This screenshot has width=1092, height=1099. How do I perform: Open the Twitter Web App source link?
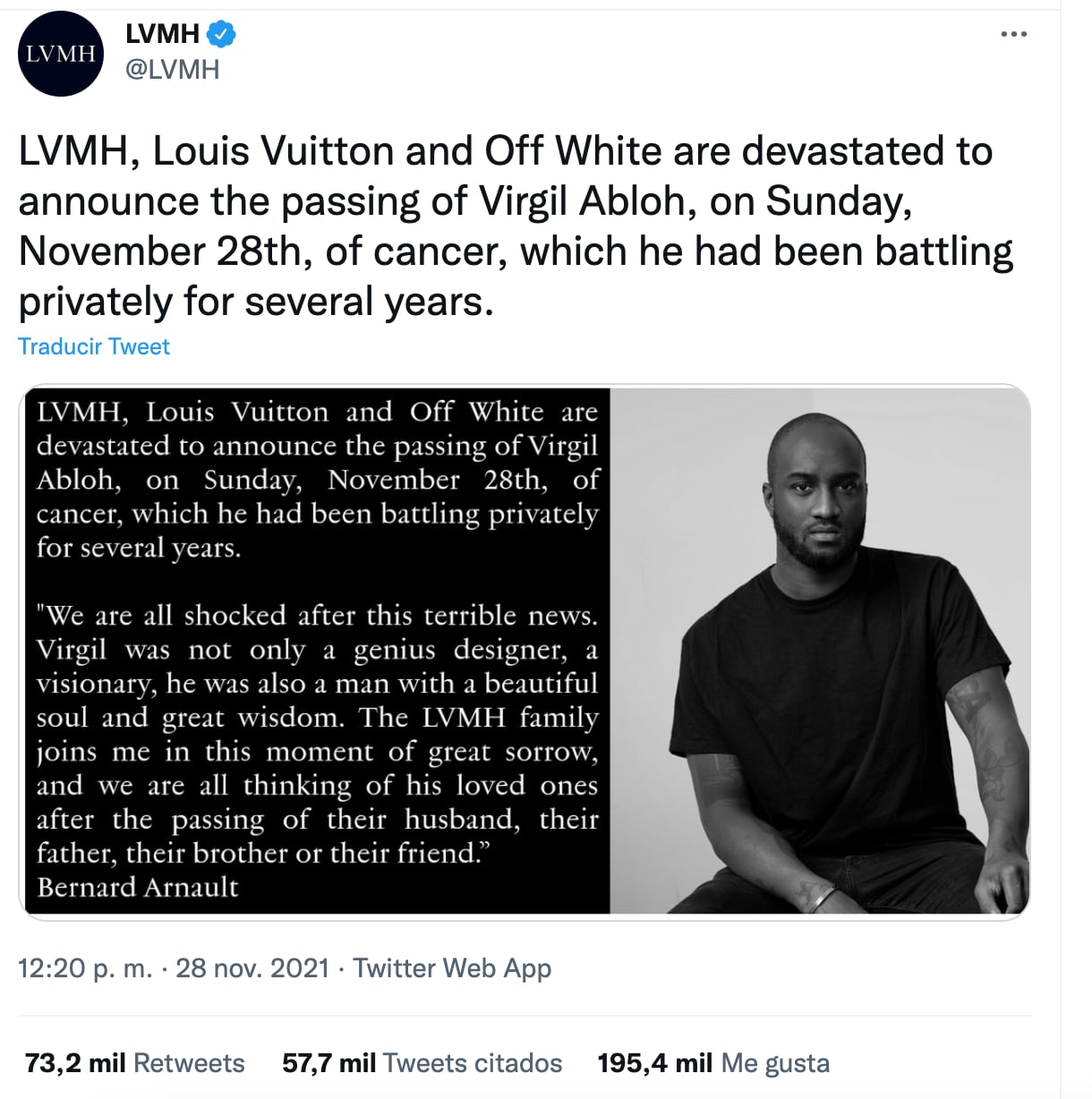[452, 967]
